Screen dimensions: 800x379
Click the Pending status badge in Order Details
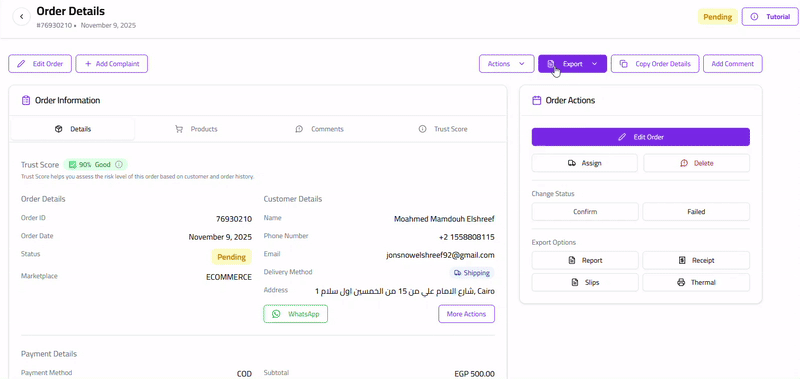point(232,257)
